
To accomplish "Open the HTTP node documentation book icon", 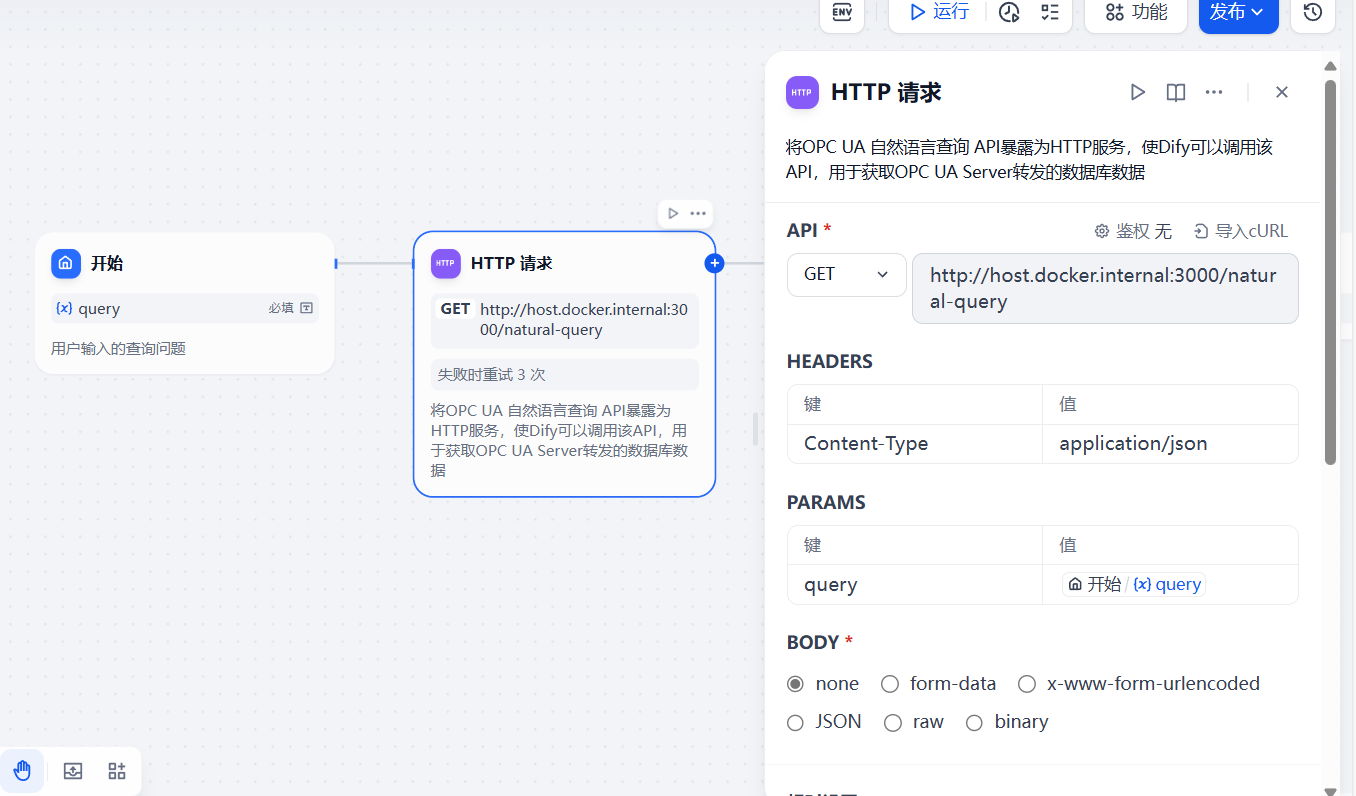I will (1175, 91).
